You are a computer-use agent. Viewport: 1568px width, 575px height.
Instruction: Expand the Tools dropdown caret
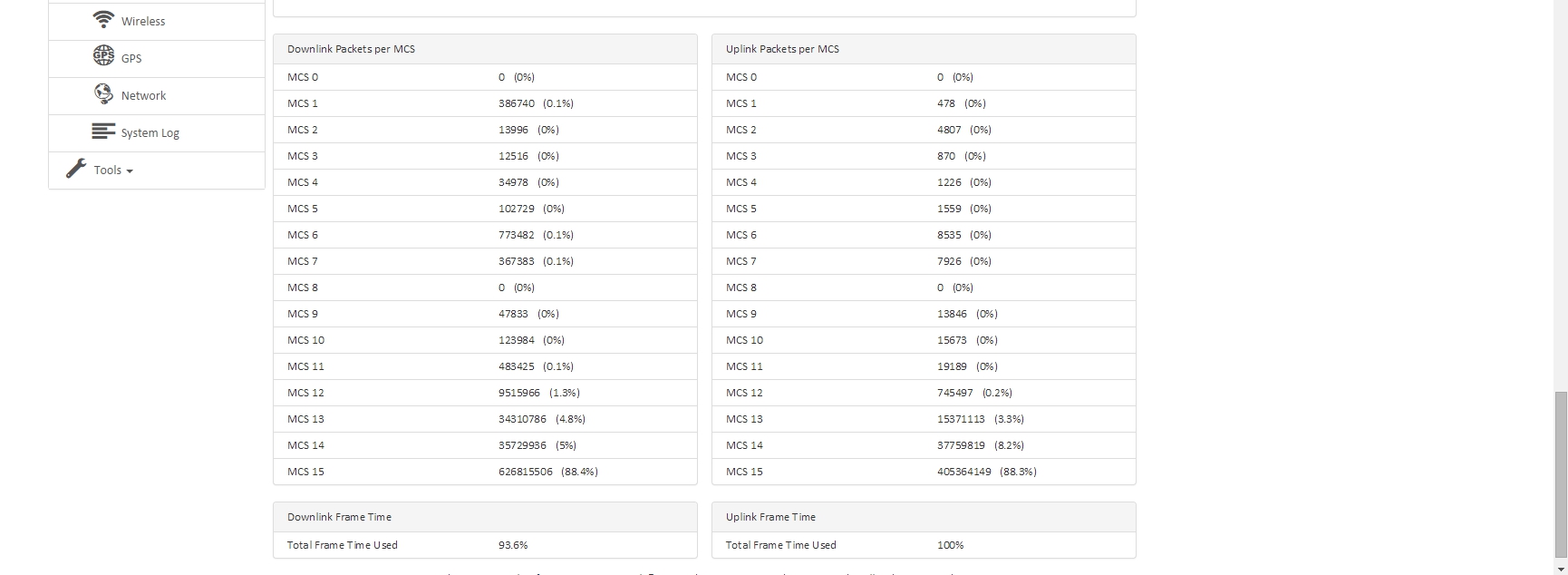pyautogui.click(x=130, y=171)
